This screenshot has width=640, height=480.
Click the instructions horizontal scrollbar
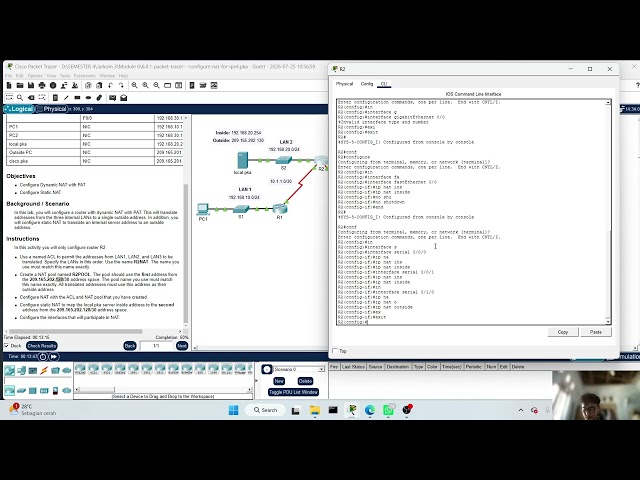tap(76, 331)
